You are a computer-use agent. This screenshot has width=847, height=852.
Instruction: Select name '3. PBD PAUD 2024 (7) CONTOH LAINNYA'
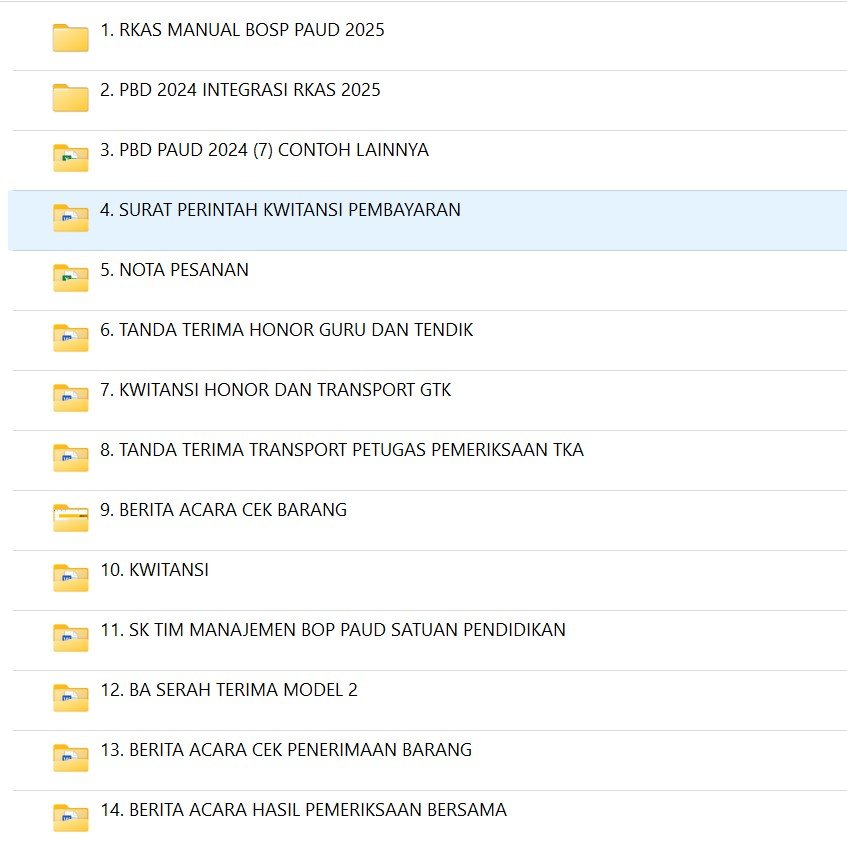coord(265,150)
